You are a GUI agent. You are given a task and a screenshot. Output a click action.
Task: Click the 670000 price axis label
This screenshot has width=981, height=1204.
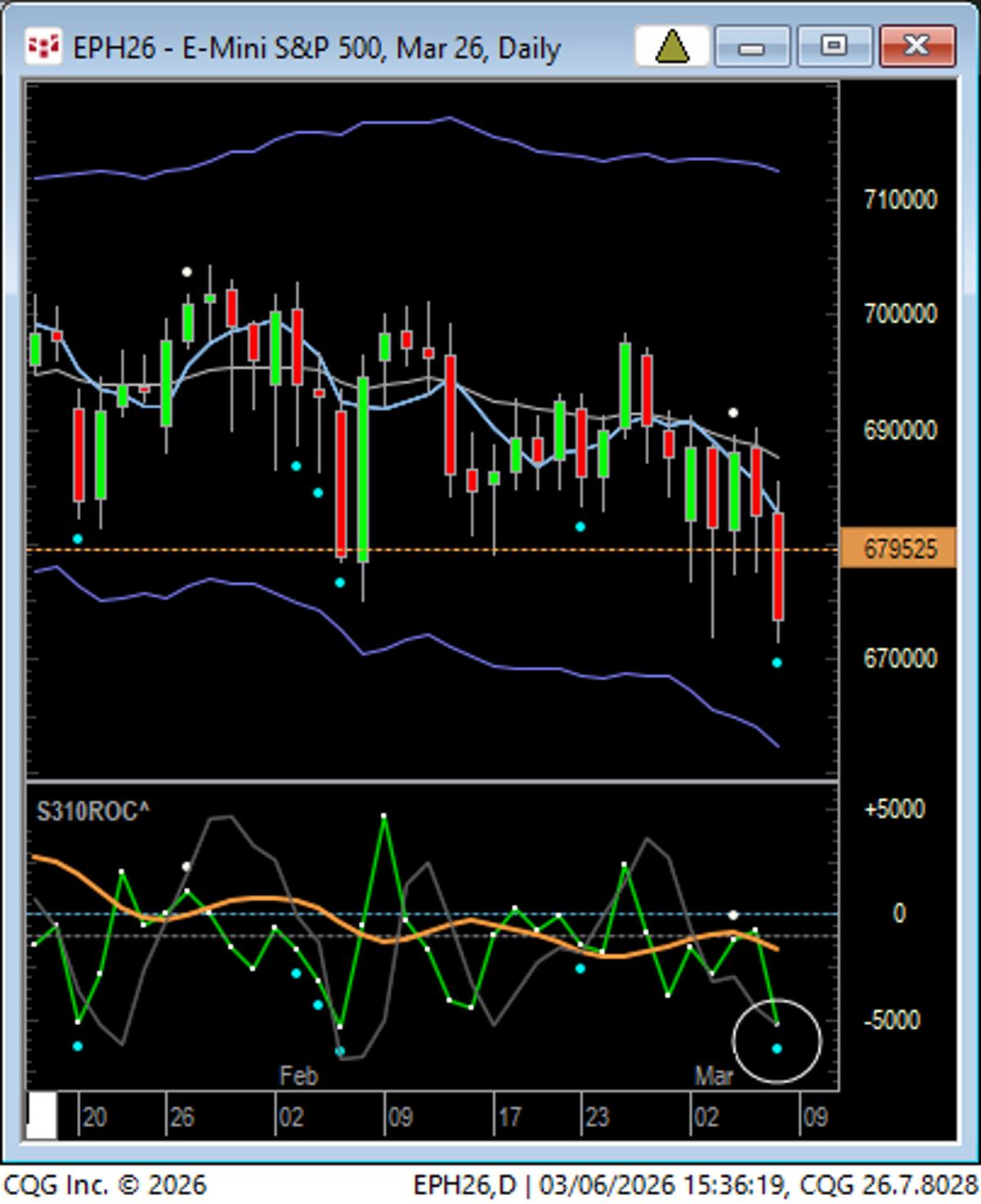[899, 659]
